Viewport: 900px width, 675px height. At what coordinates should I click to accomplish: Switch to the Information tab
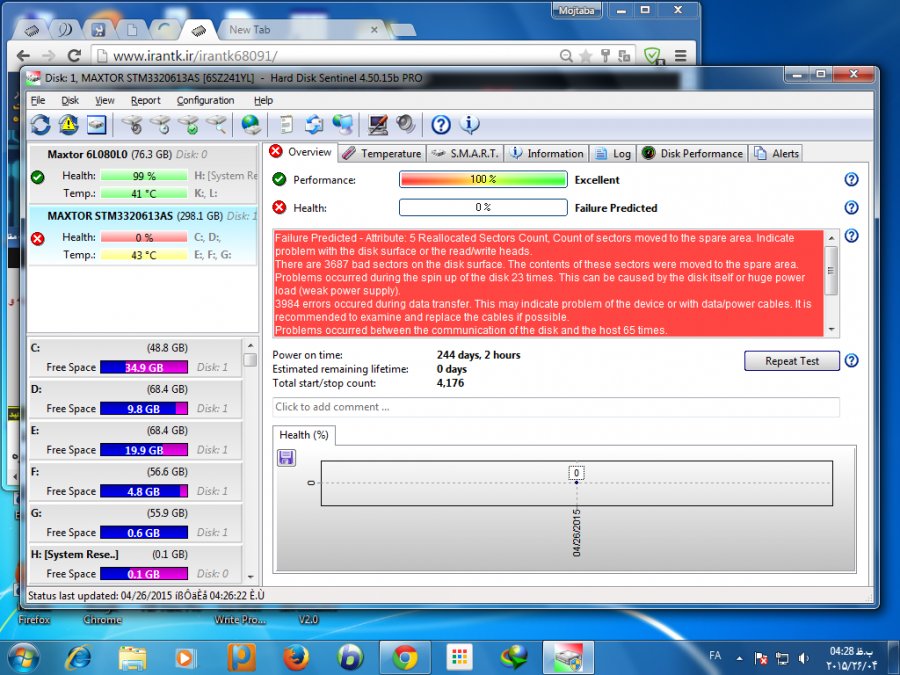coord(546,153)
